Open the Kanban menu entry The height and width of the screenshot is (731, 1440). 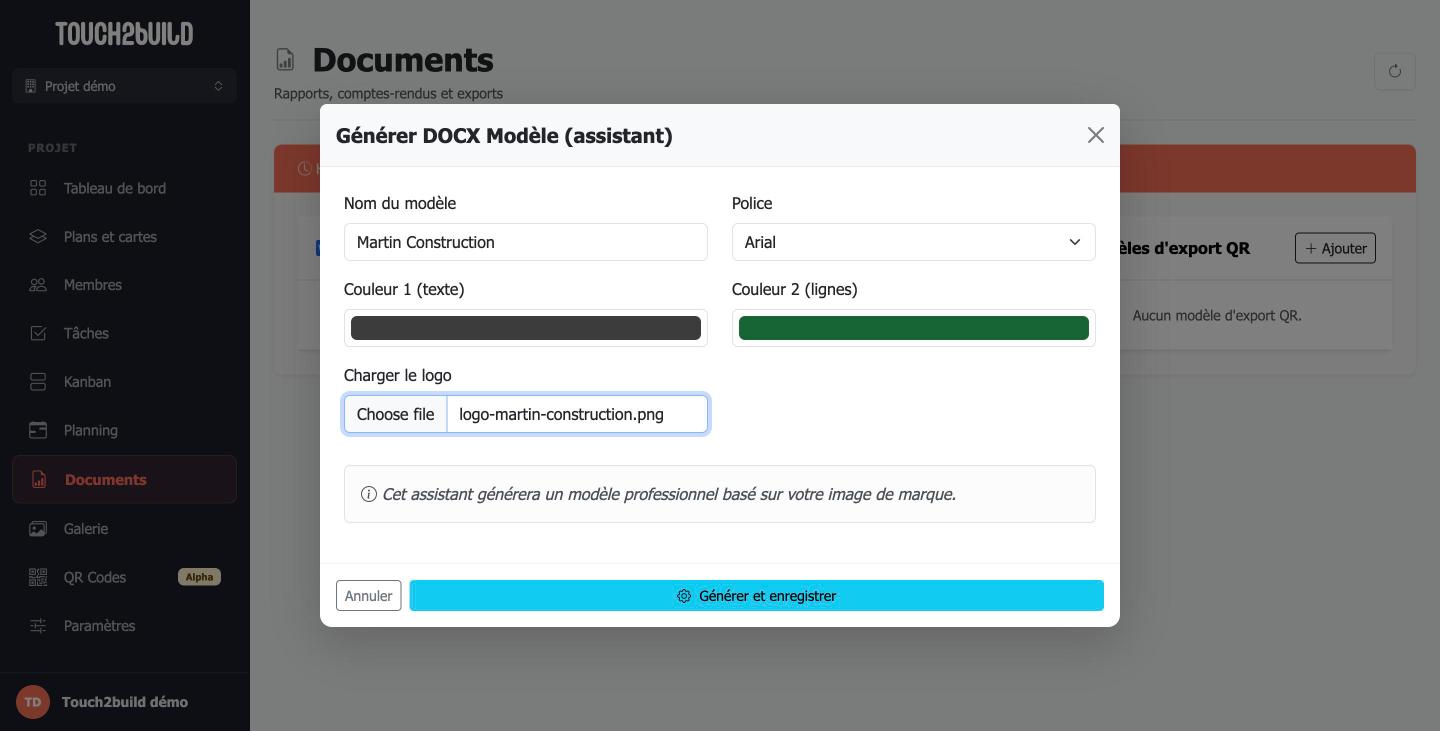(x=125, y=382)
